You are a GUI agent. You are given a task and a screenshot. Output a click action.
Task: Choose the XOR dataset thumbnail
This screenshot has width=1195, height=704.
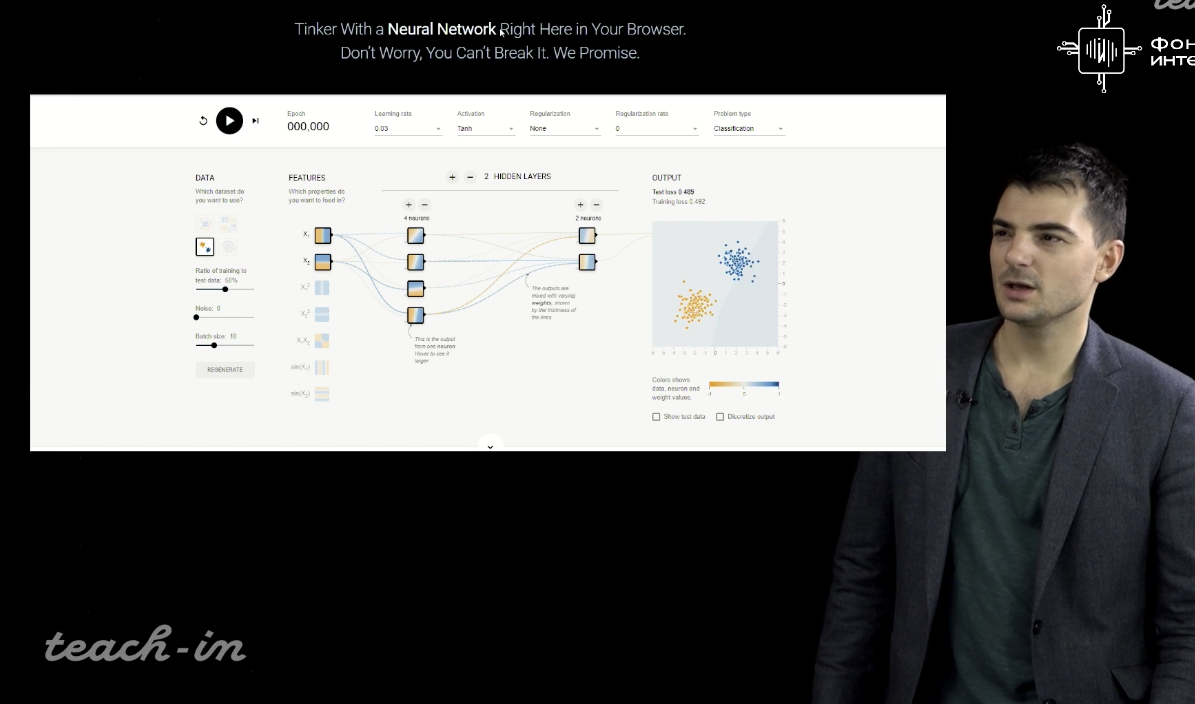pyautogui.click(x=229, y=224)
